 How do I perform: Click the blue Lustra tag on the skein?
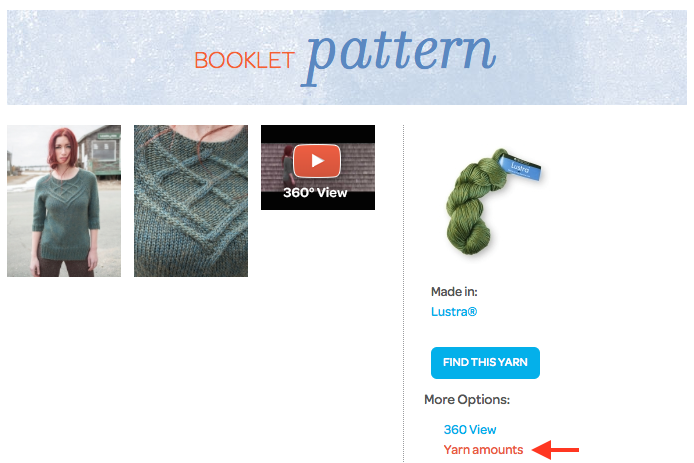click(x=521, y=166)
